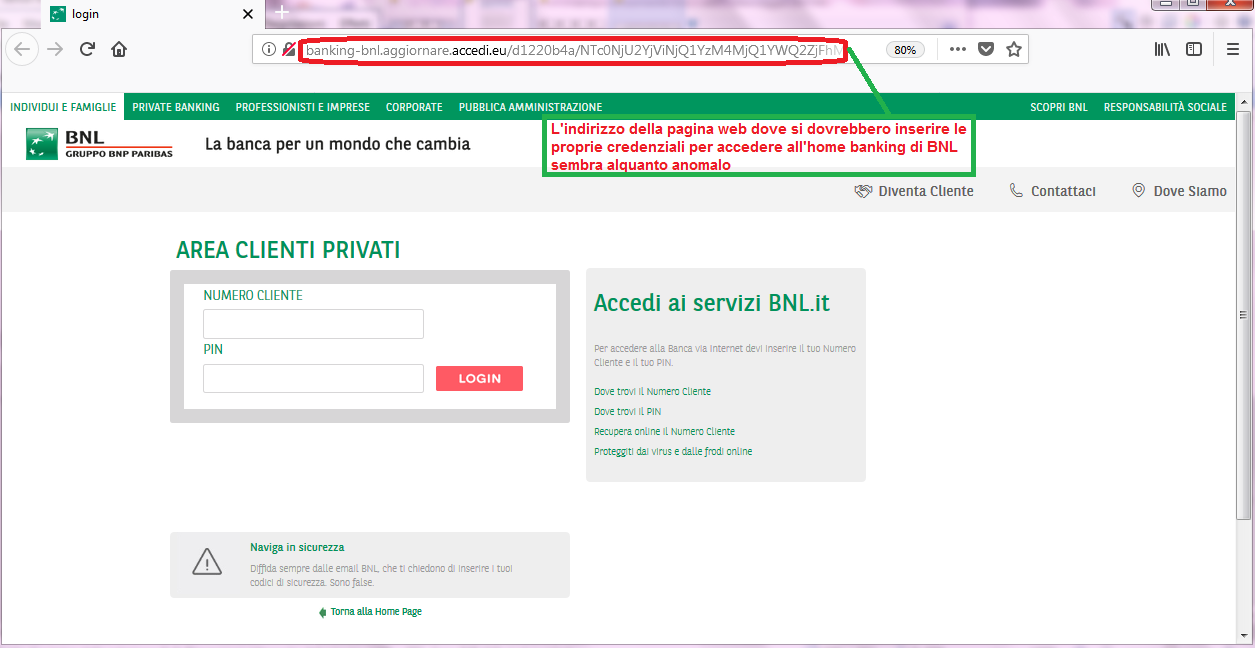Reload the current page
This screenshot has height=648, width=1255.
87,49
